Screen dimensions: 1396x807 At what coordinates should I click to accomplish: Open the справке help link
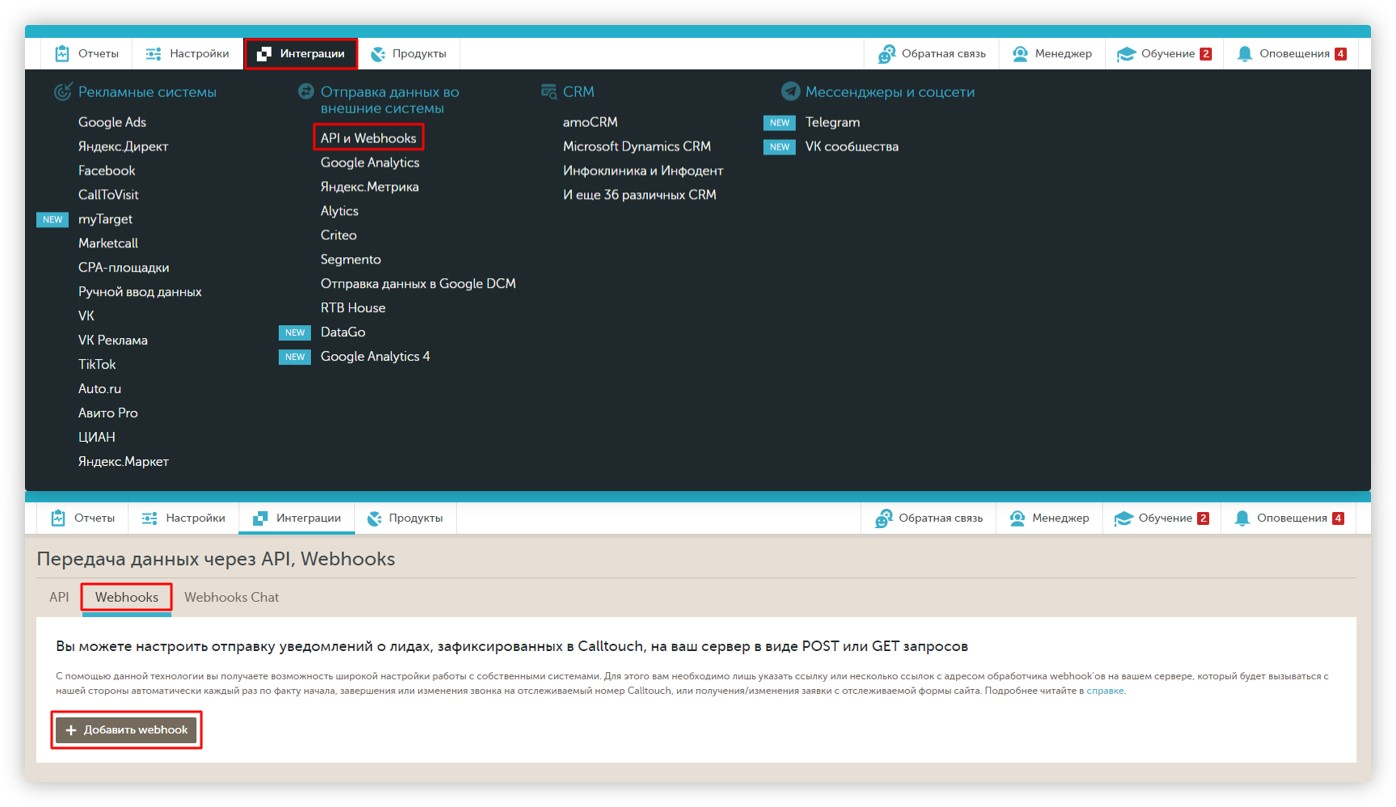tap(1105, 691)
